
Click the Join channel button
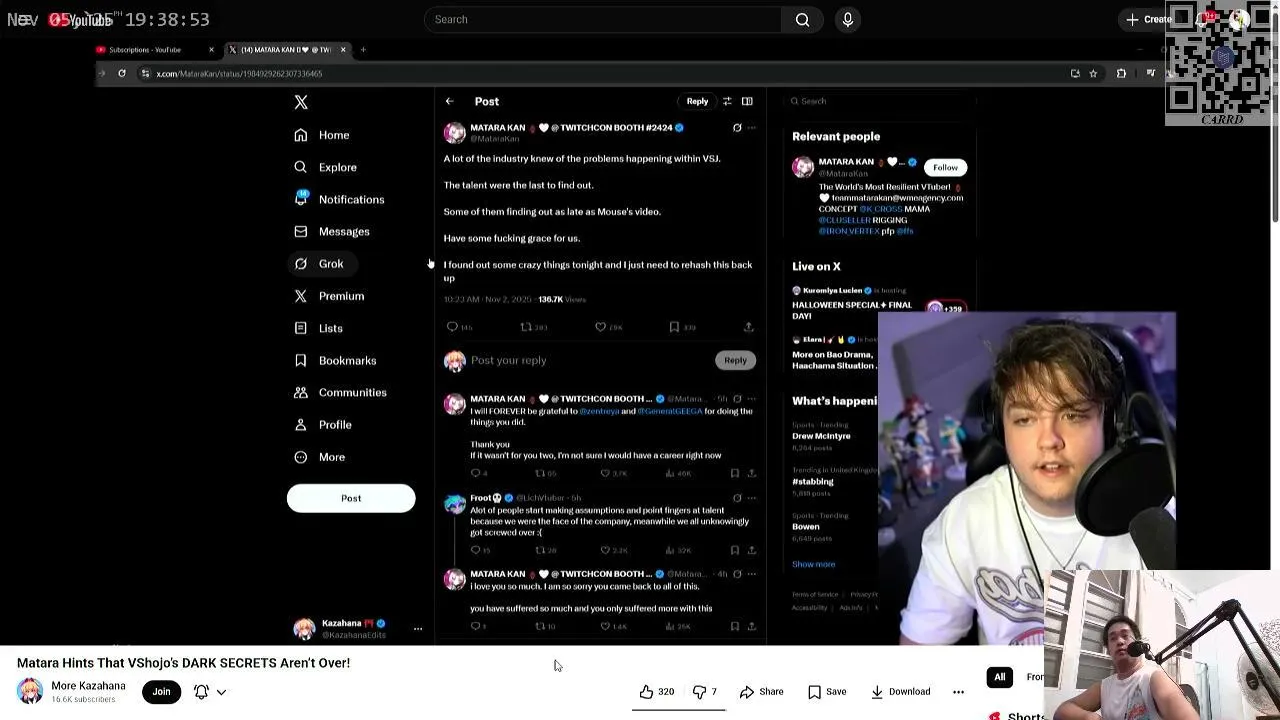[161, 691]
